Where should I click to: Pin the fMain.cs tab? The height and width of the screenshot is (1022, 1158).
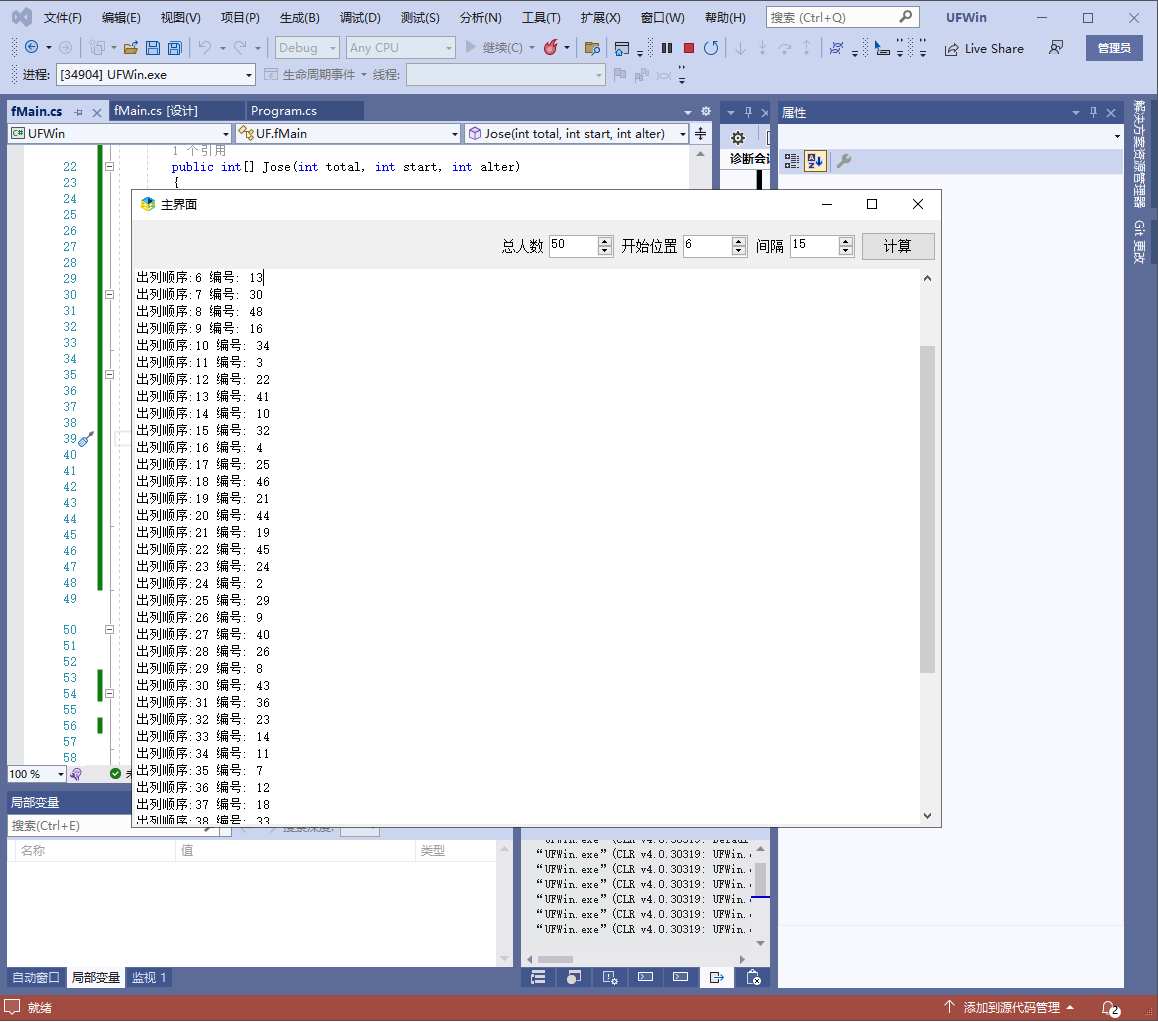tap(78, 112)
